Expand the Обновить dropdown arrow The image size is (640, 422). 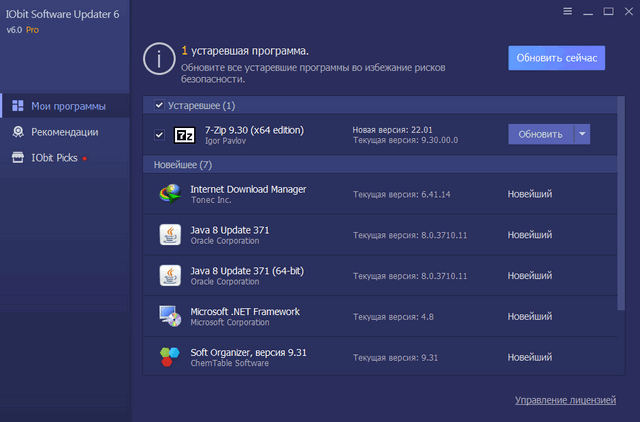583,135
